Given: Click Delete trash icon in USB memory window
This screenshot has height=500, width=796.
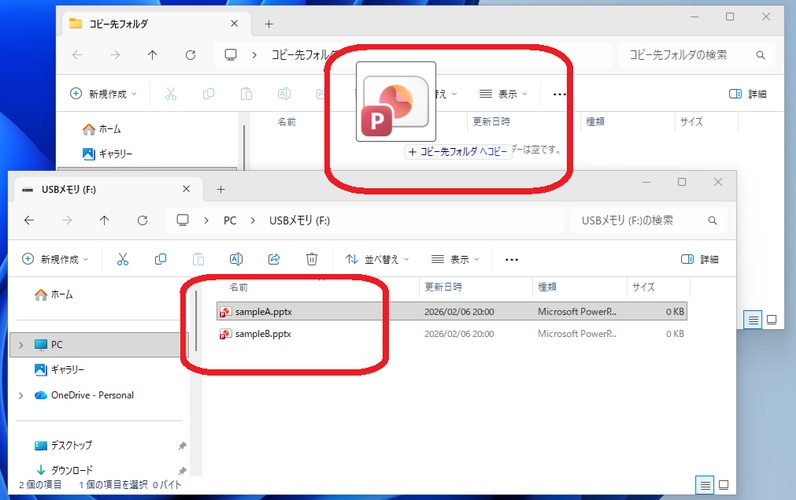Looking at the screenshot, I should click(312, 259).
